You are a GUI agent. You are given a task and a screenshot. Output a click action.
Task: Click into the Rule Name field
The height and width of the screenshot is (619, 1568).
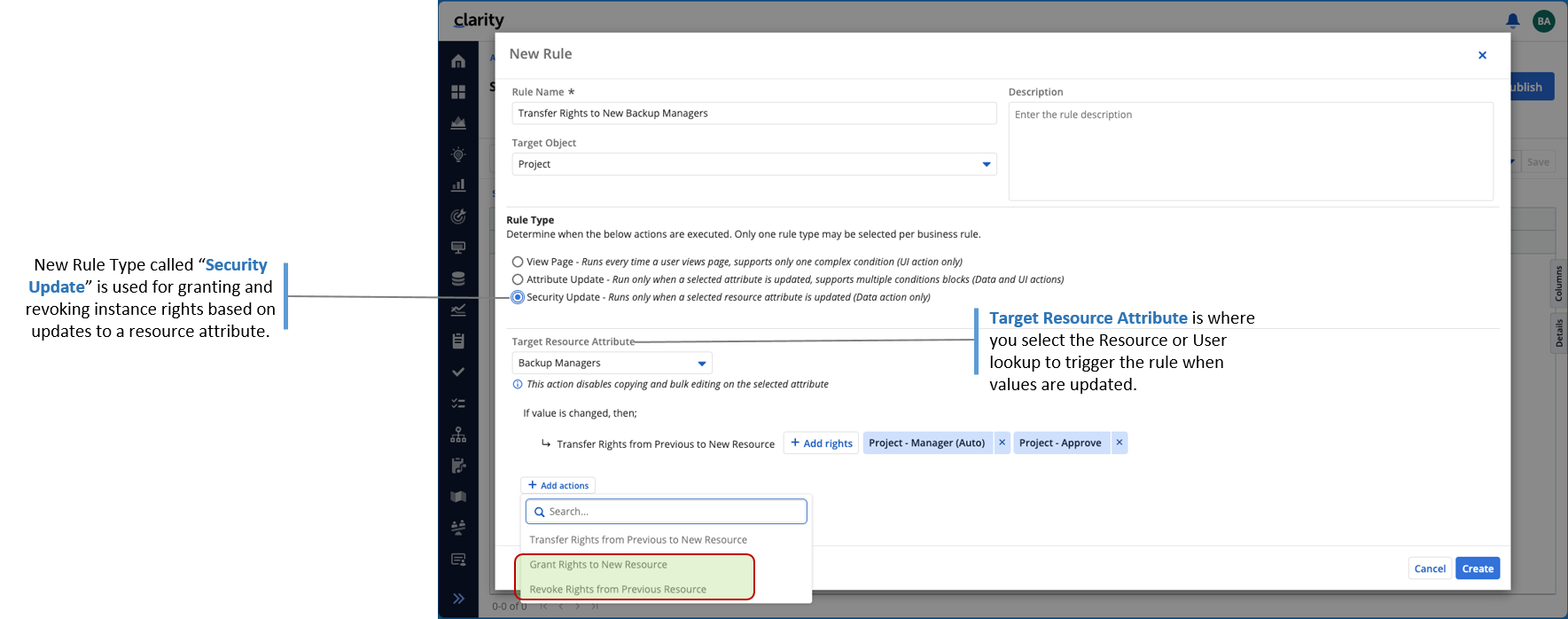(754, 114)
